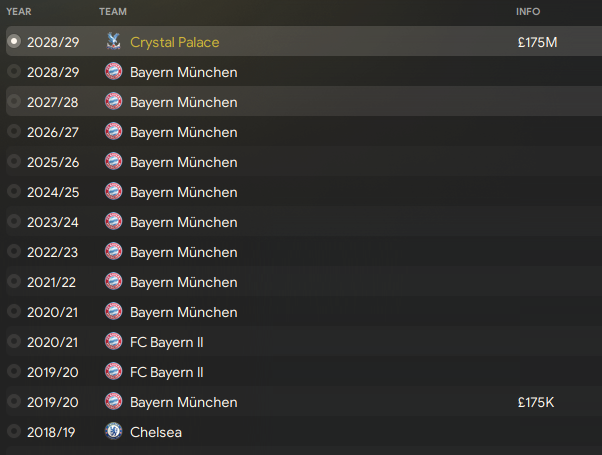Open Bayern München link in the 2025/26 row
This screenshot has height=455, width=602.
tap(184, 162)
